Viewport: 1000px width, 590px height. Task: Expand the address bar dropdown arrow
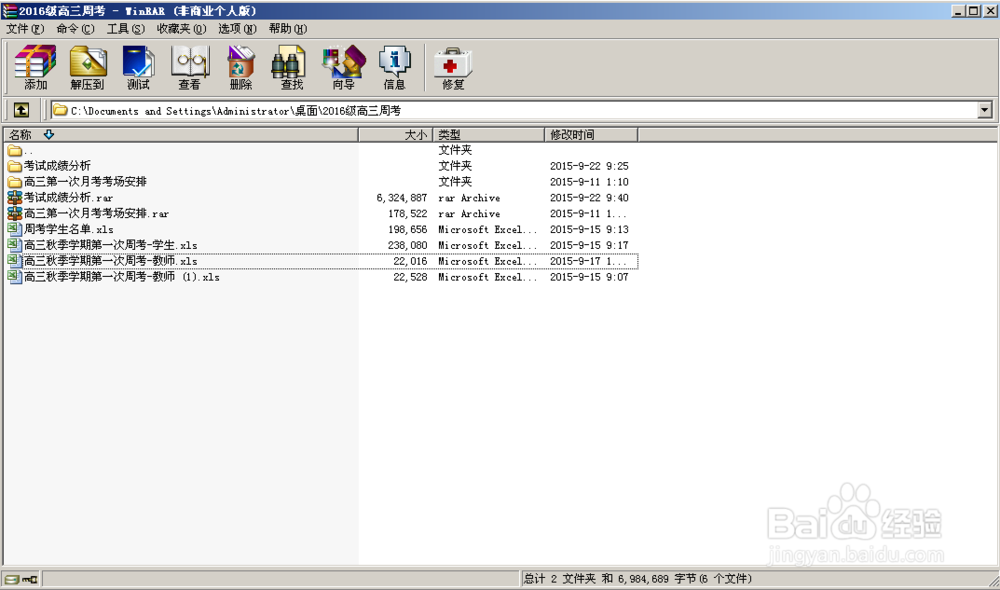(985, 110)
